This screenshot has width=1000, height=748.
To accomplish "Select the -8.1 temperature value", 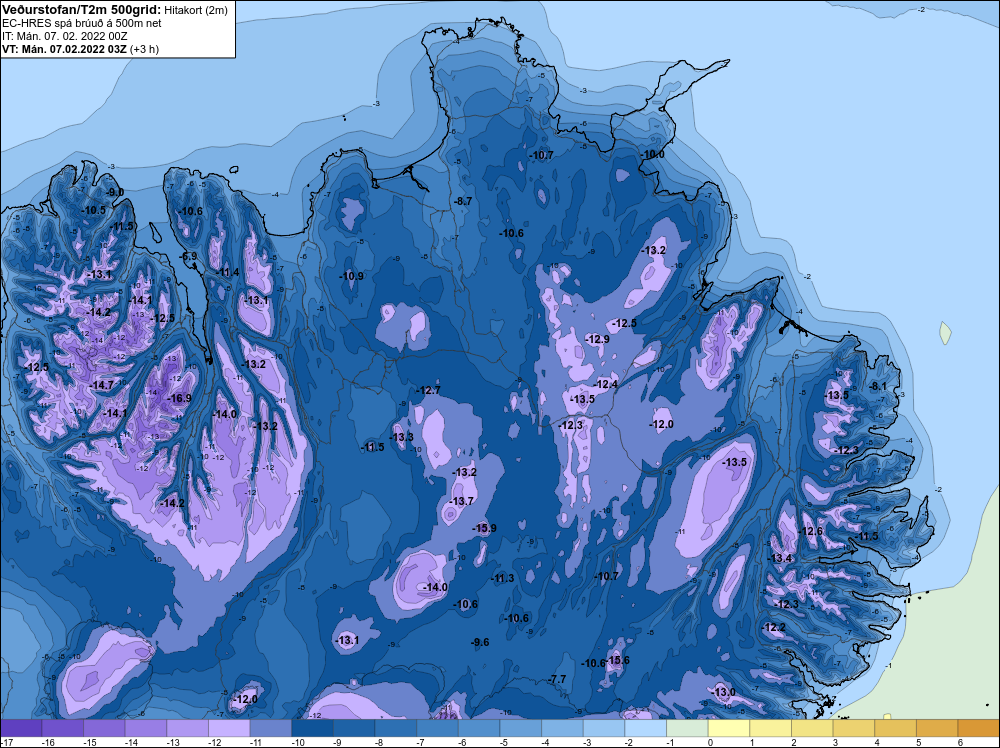I will [878, 386].
